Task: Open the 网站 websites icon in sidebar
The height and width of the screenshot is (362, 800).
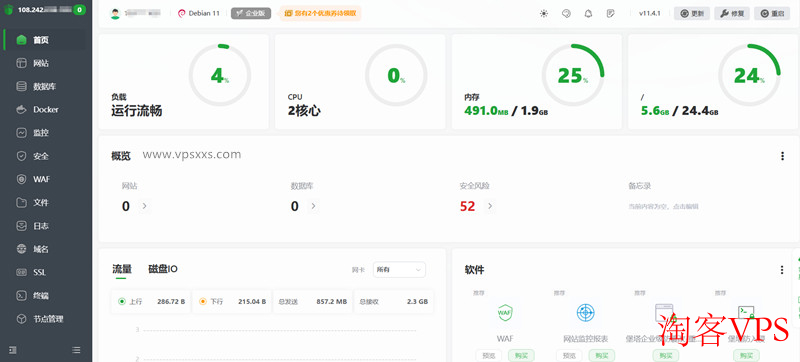Action: [x=21, y=63]
